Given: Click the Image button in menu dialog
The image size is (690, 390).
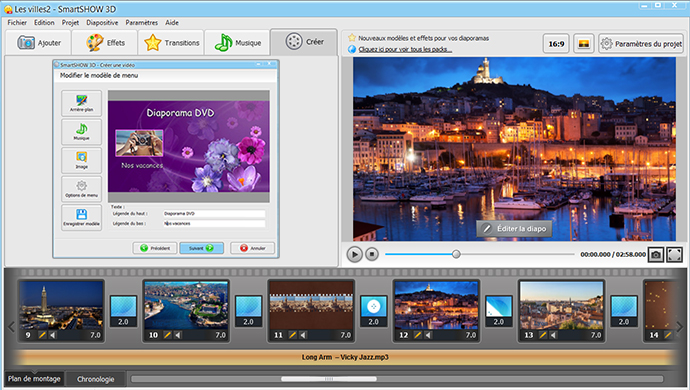Looking at the screenshot, I should tap(81, 160).
